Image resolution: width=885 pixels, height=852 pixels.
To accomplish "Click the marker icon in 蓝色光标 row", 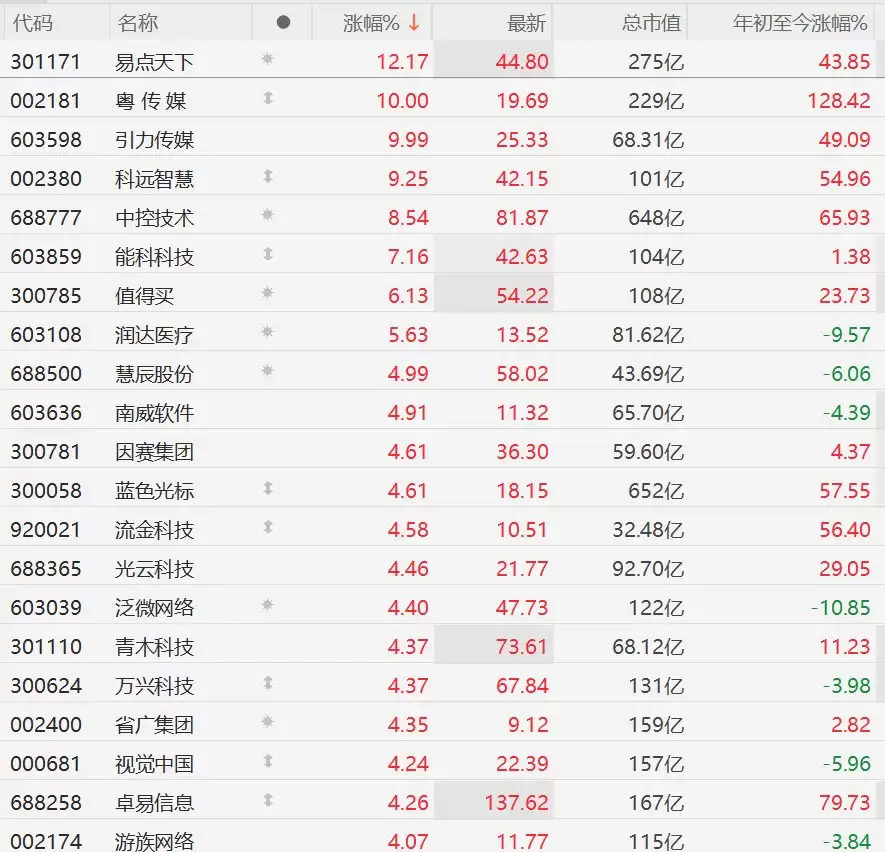I will pyautogui.click(x=268, y=488).
